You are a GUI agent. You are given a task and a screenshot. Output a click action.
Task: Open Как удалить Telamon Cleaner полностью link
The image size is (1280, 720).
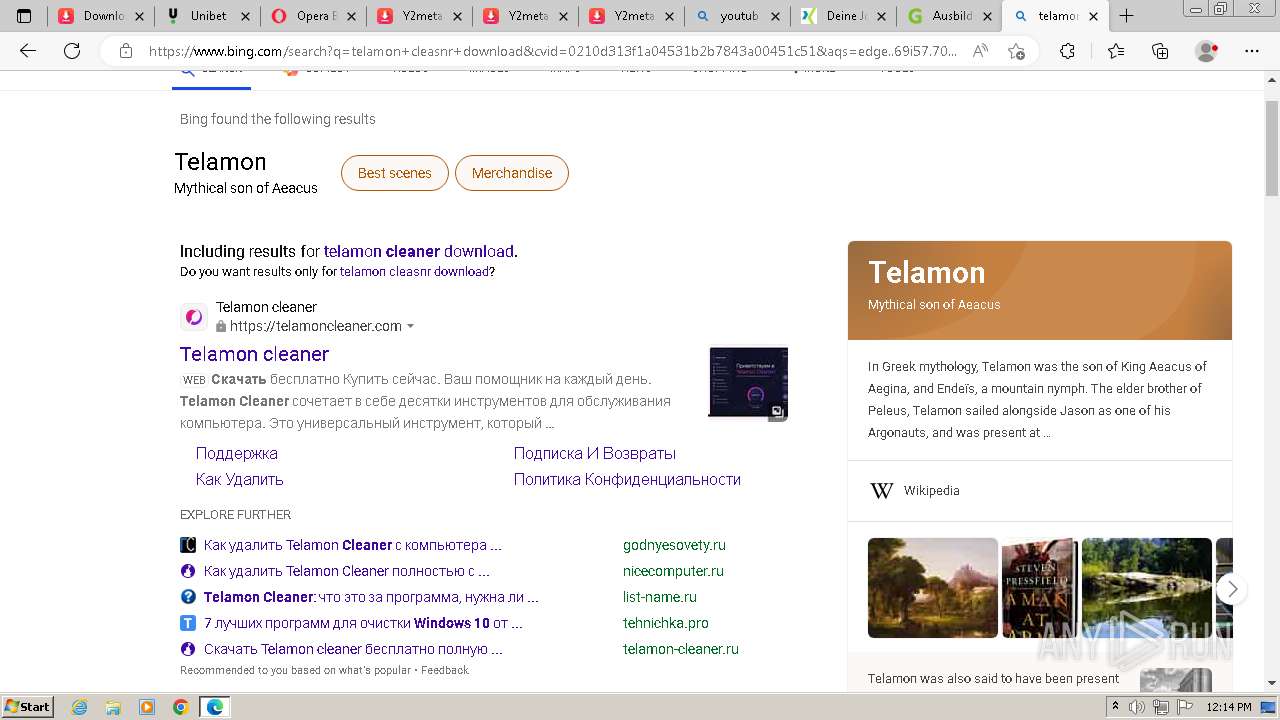347,571
